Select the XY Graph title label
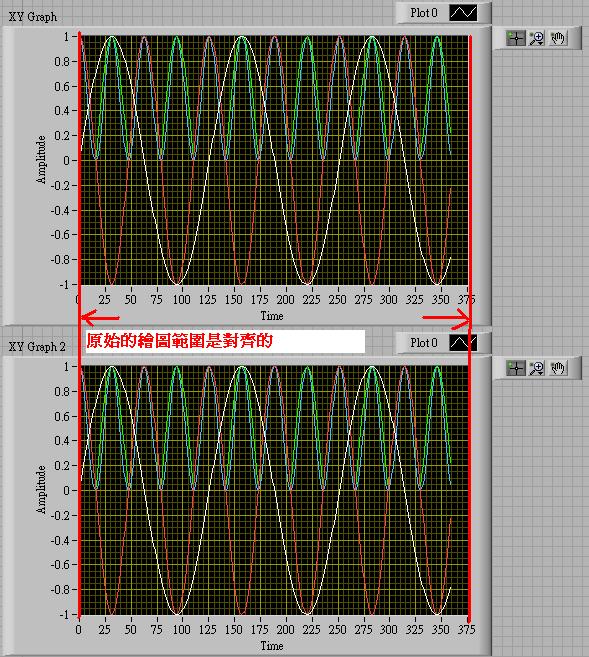 (x=33, y=17)
